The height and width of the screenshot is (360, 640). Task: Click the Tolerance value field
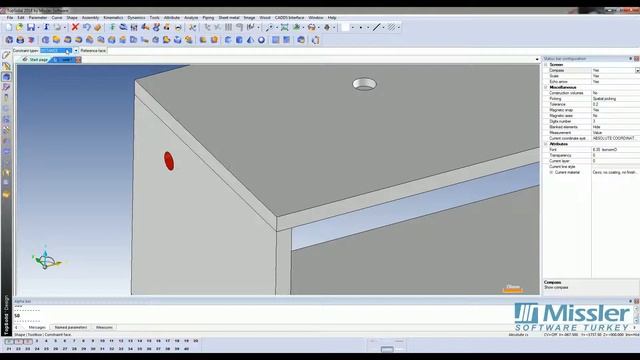click(616, 104)
